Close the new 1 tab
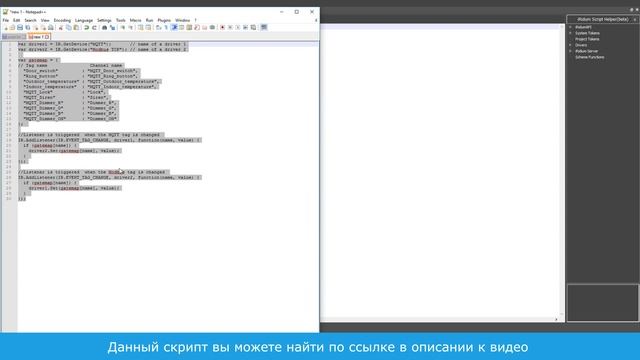The height and width of the screenshot is (360, 640). [47, 37]
